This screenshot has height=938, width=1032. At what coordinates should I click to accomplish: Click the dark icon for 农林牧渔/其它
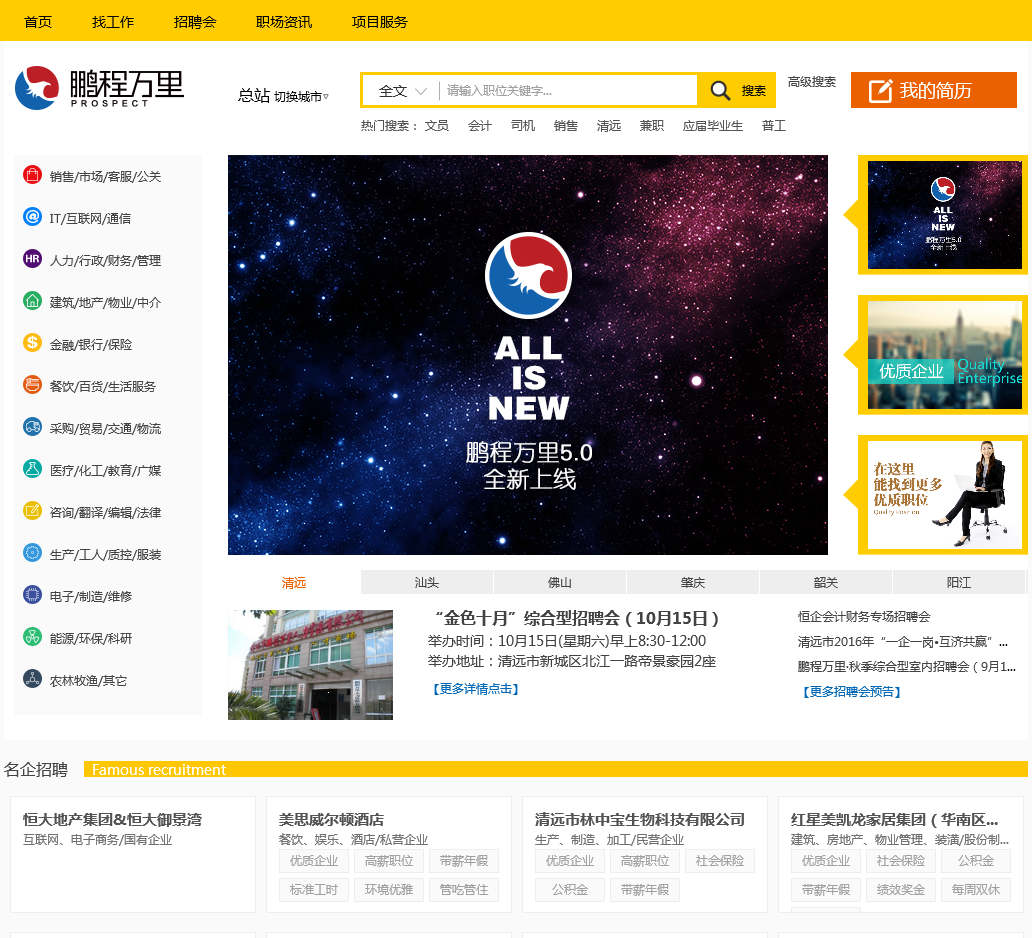click(x=32, y=679)
